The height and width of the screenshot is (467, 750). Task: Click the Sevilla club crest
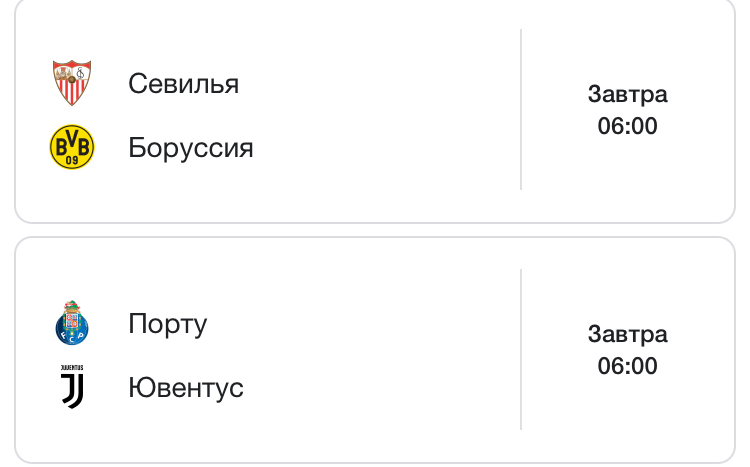coord(72,83)
